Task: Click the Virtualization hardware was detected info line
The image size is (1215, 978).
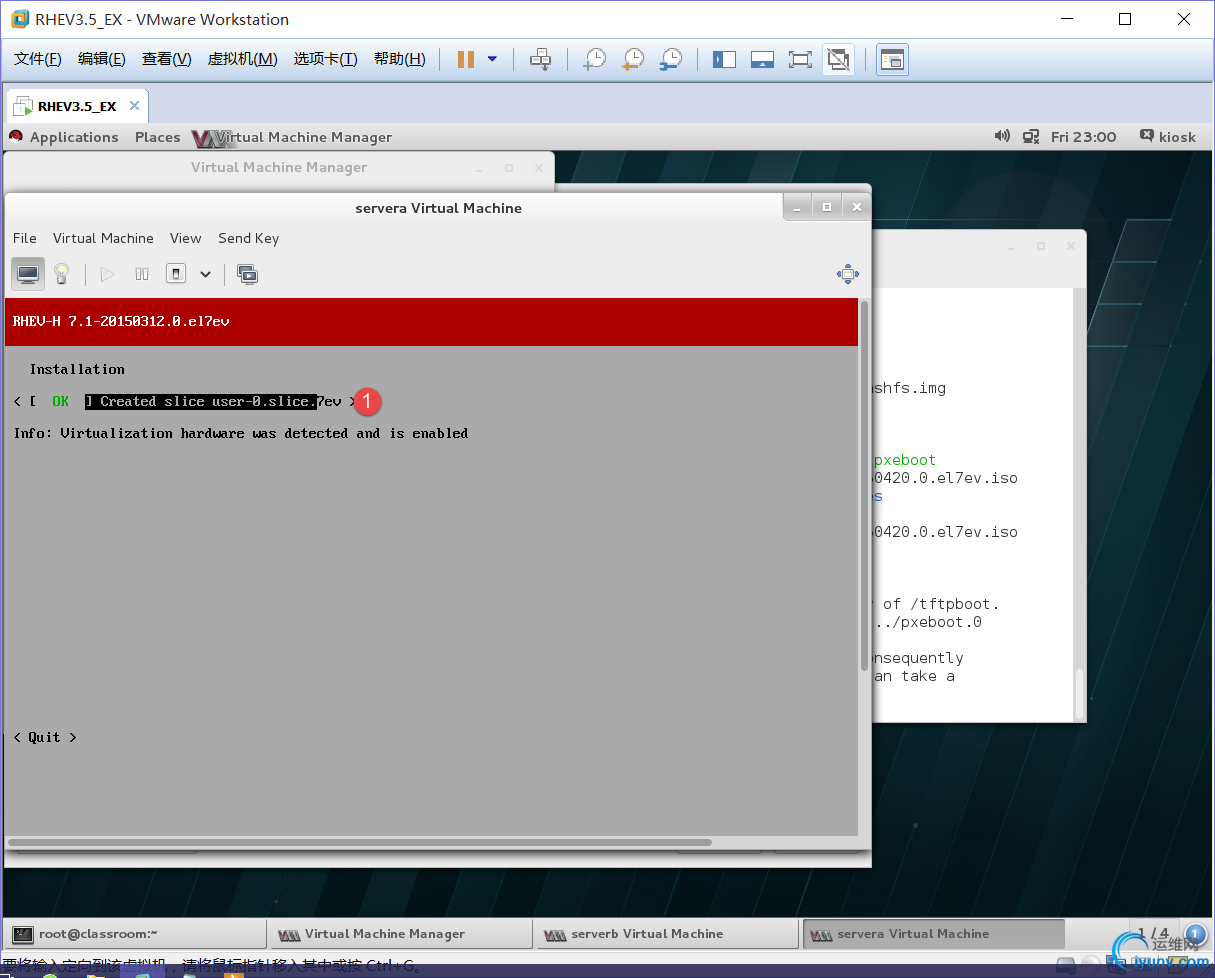Action: pyautogui.click(x=241, y=433)
